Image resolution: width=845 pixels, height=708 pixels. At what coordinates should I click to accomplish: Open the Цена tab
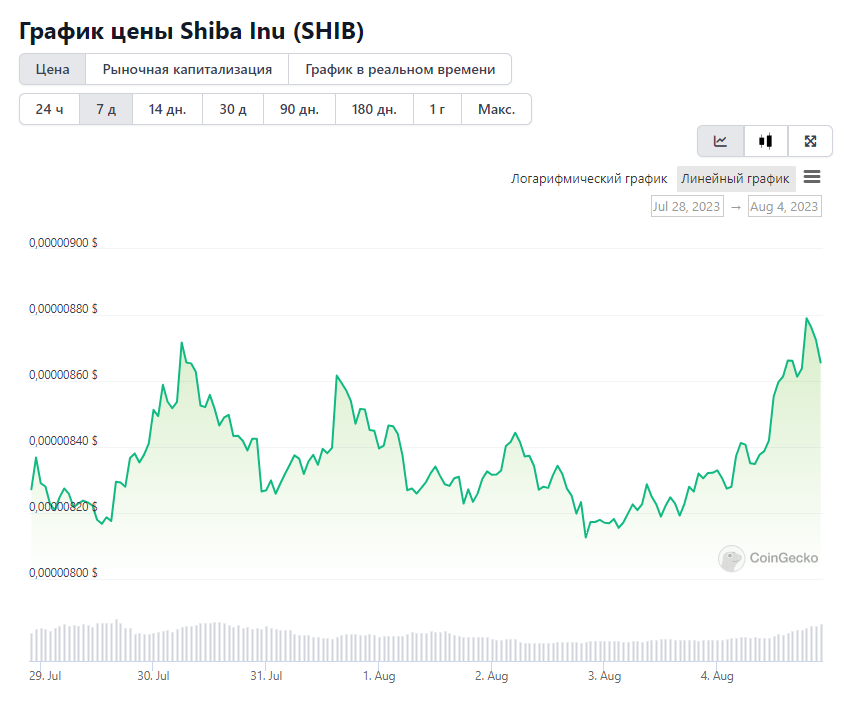point(53,70)
